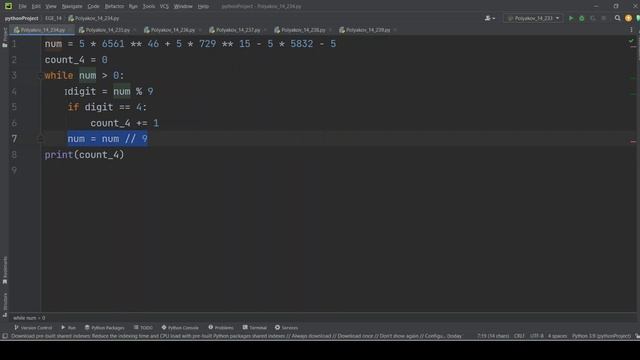
Task: Click the EGE_14 folder breadcrumb
Action: pyautogui.click(x=53, y=18)
